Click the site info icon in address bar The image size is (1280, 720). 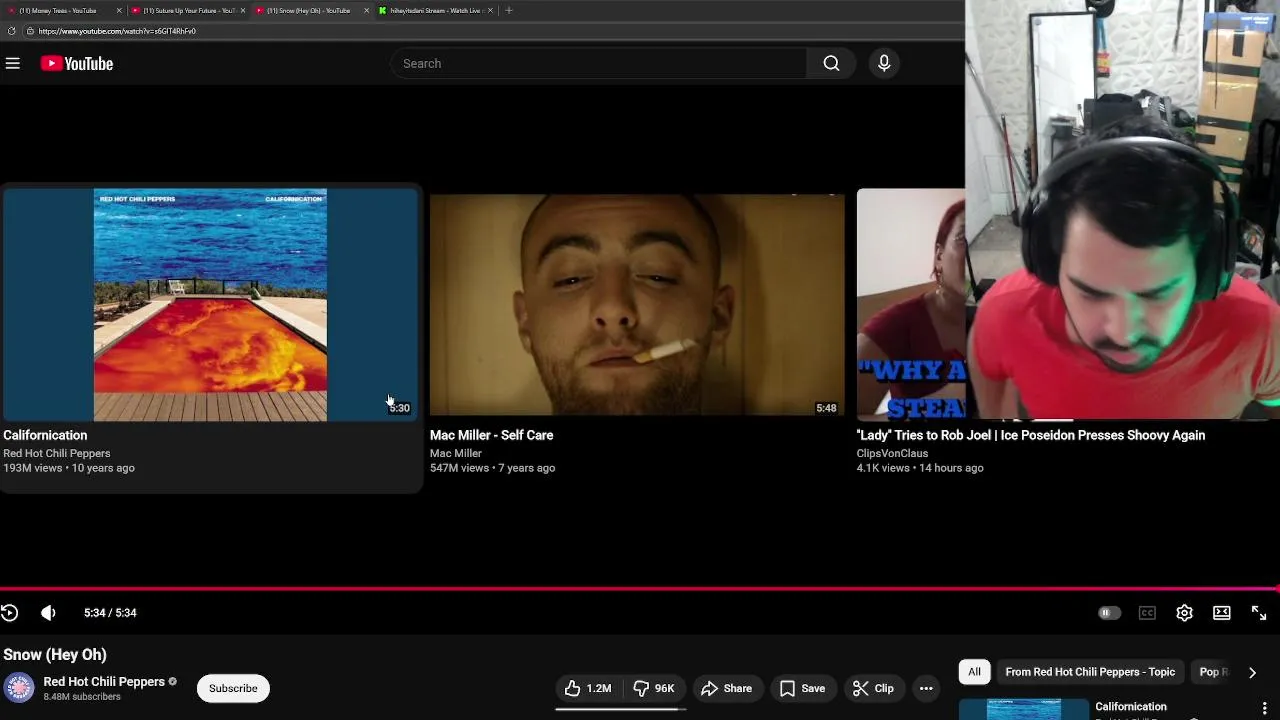point(30,31)
